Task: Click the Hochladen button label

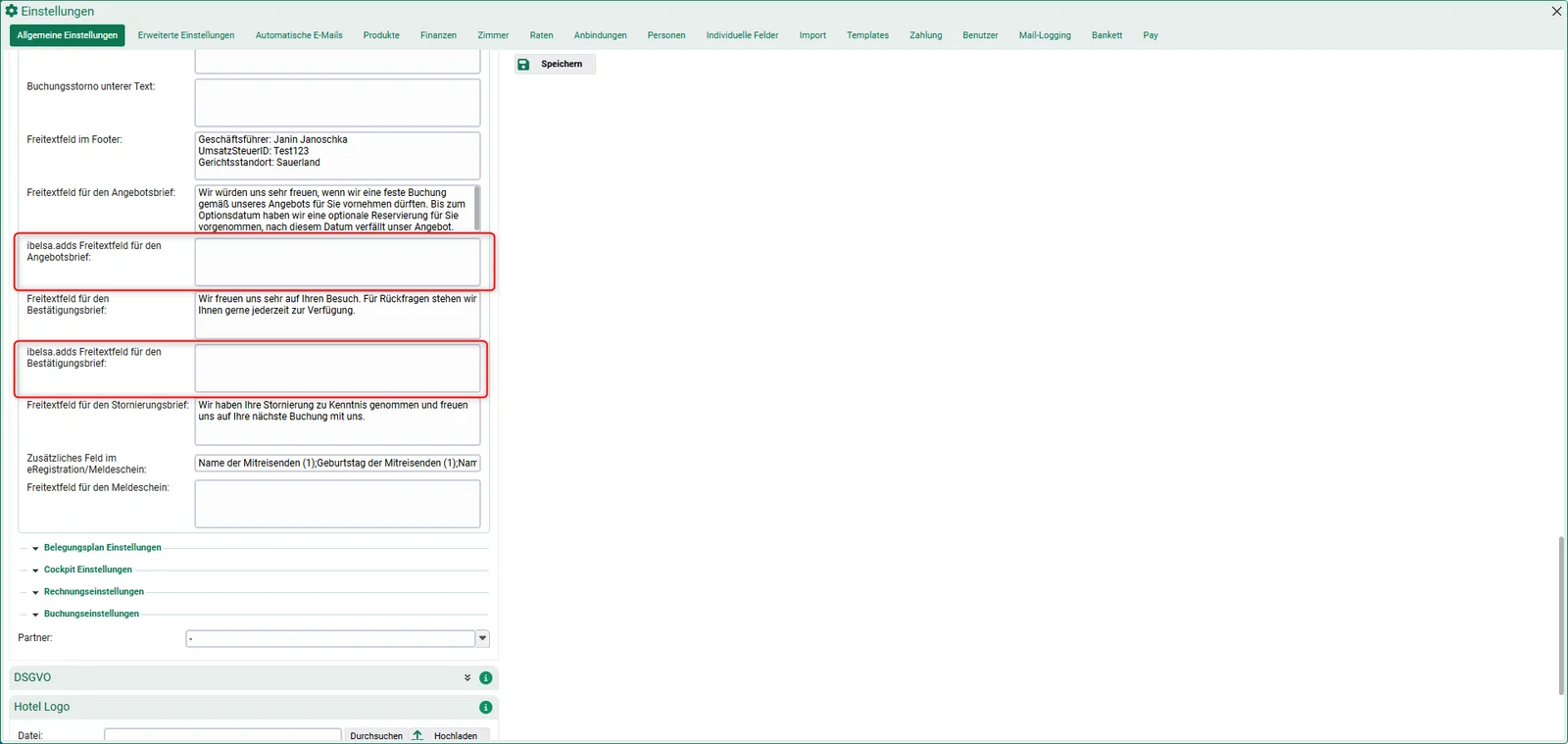Action: (456, 736)
